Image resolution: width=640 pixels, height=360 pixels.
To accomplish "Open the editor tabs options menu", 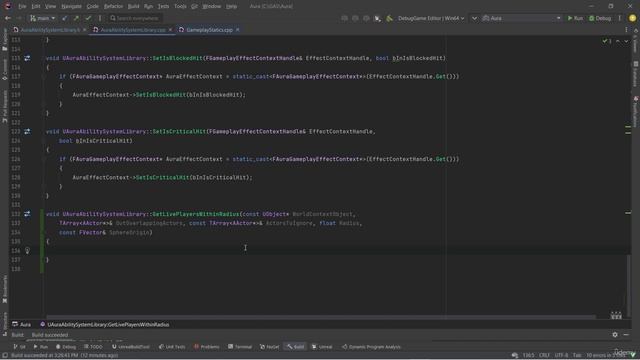I will tap(626, 30).
